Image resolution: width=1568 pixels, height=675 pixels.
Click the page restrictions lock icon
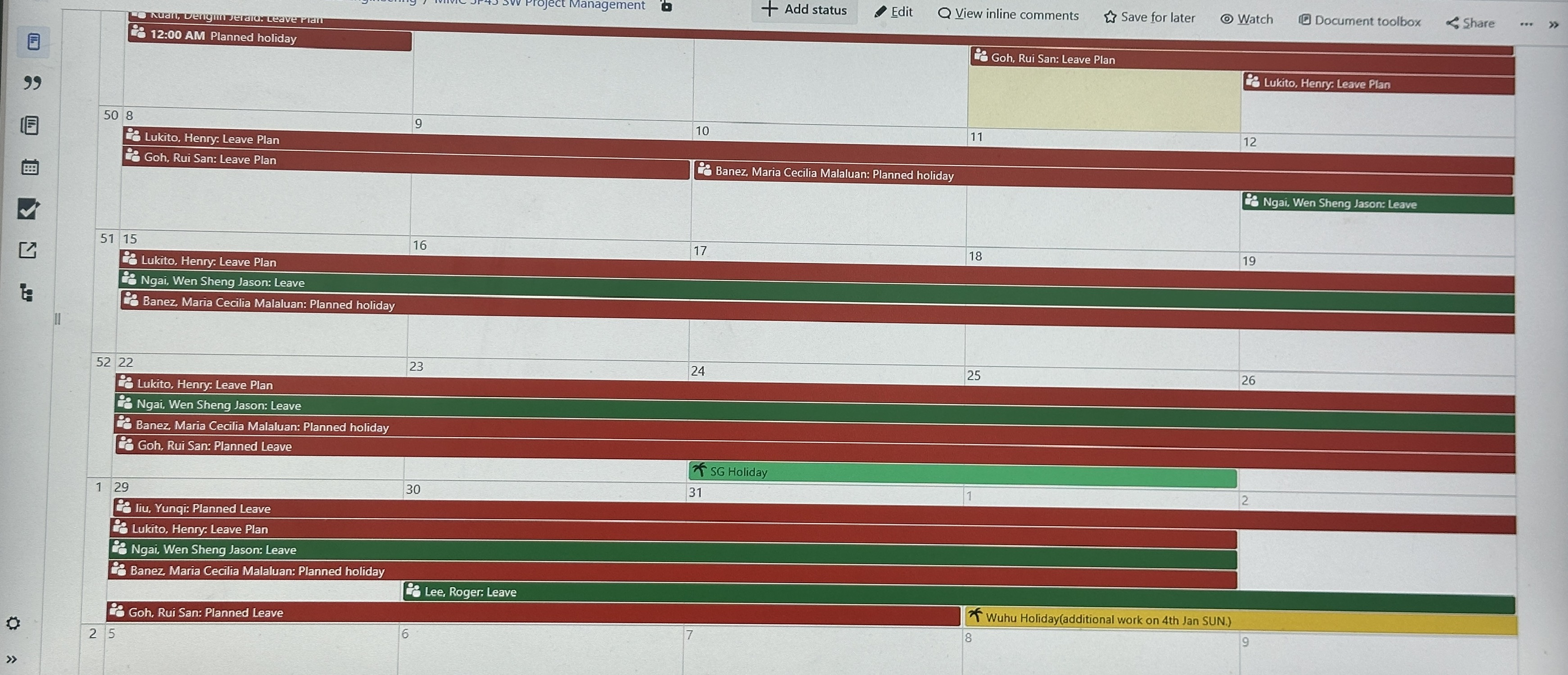(x=666, y=6)
